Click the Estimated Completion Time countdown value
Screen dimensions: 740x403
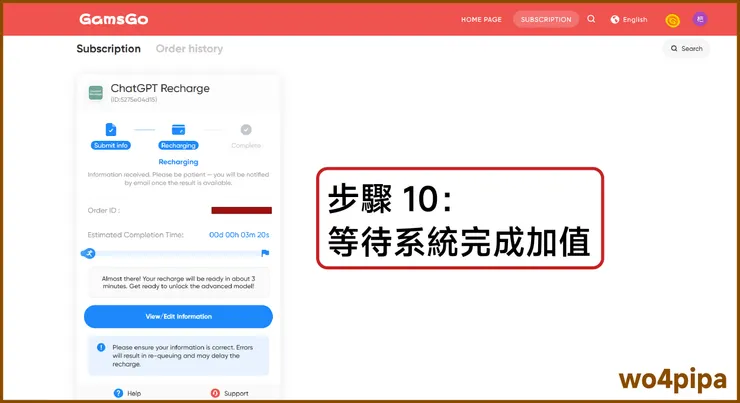pos(239,235)
